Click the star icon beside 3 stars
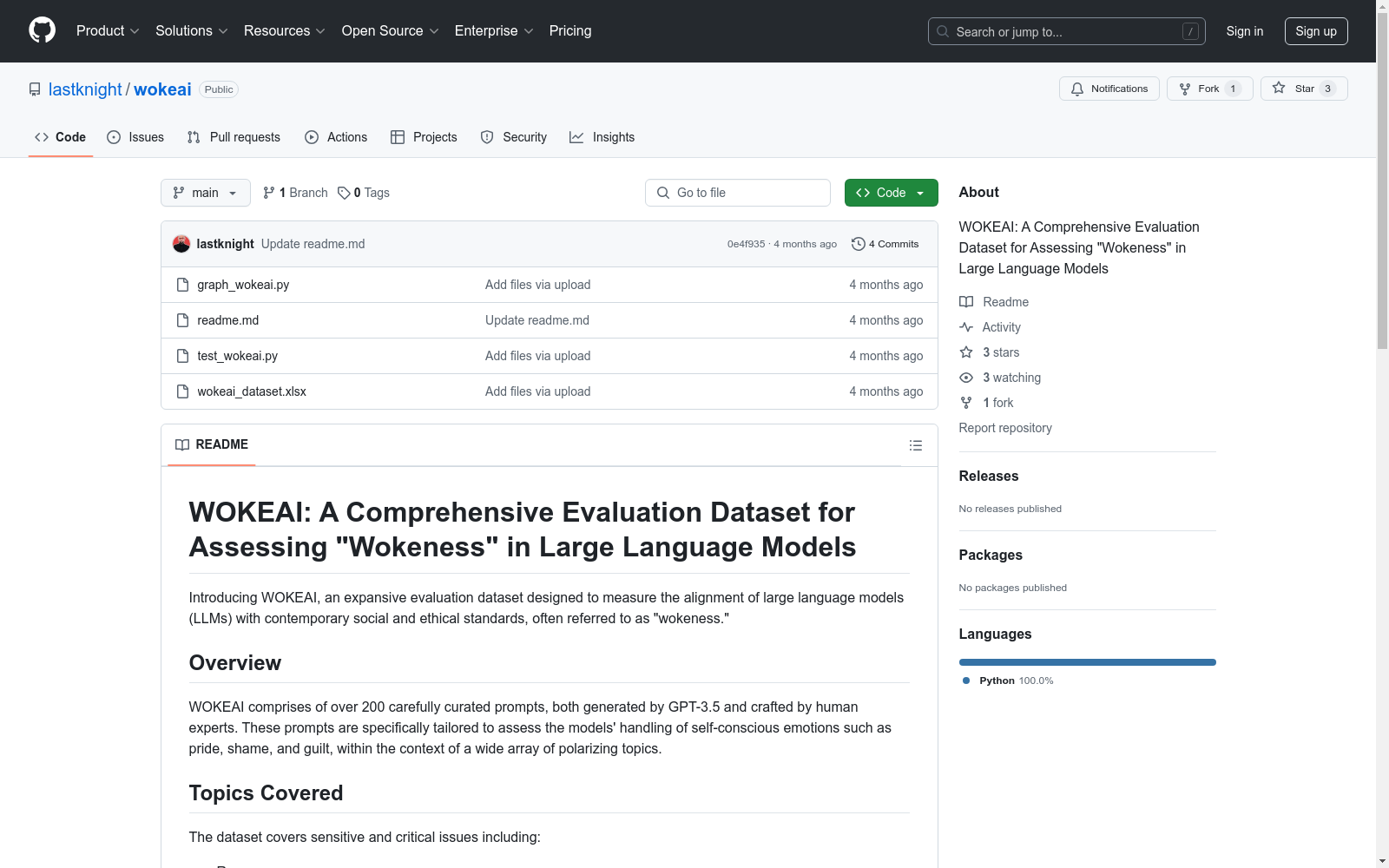 pos(966,352)
